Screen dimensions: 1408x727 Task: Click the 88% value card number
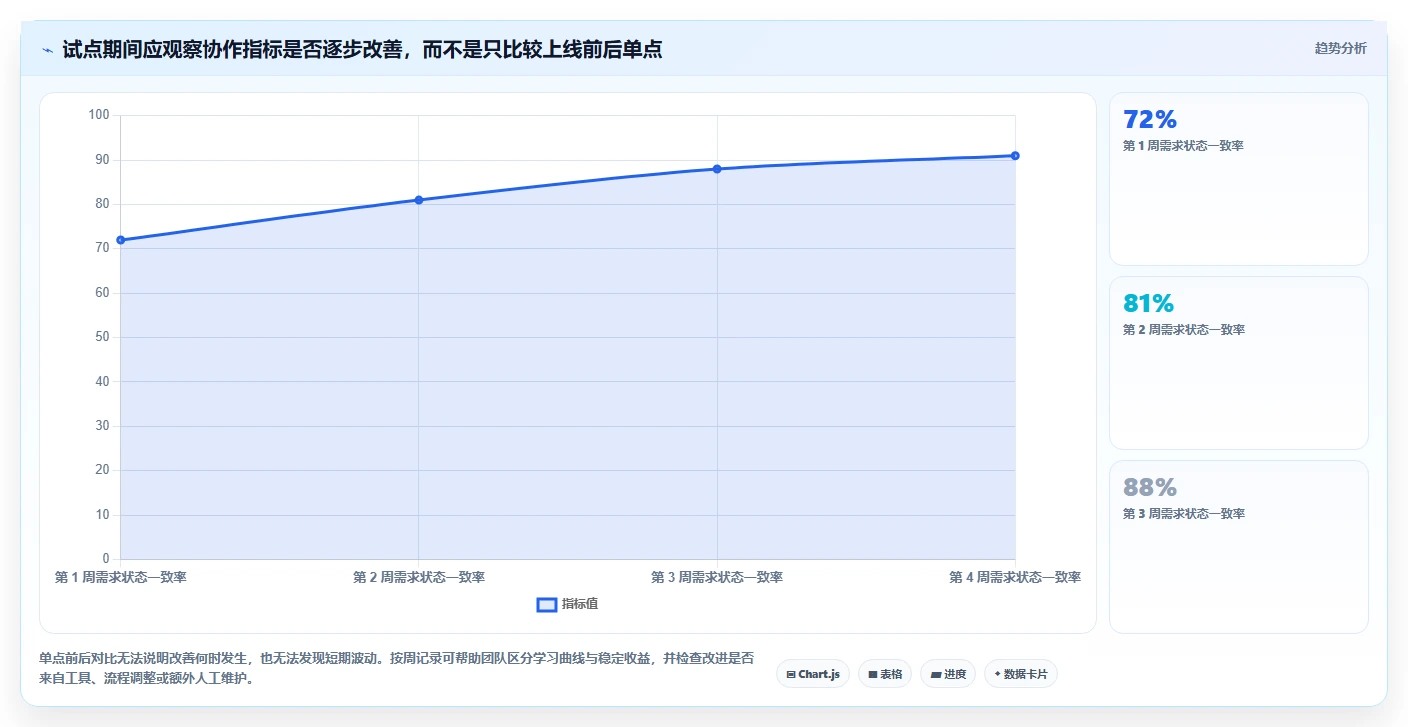pyautogui.click(x=1150, y=488)
